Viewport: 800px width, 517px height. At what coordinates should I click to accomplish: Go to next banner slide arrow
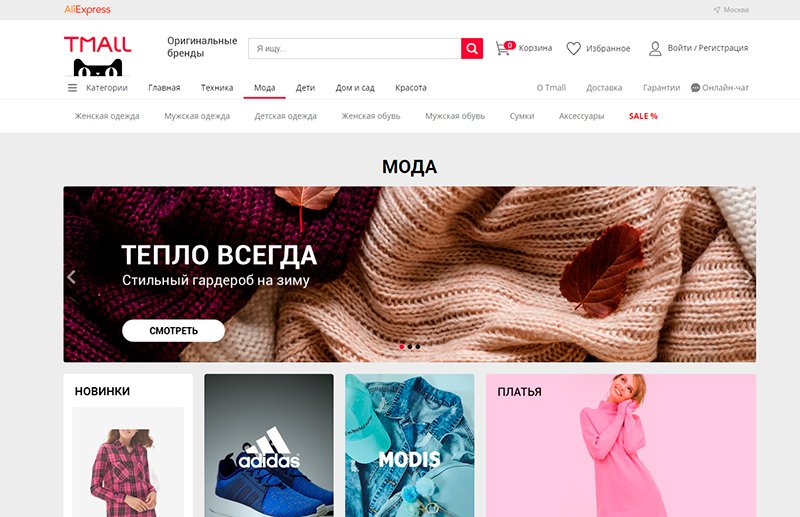pyautogui.click(x=748, y=277)
